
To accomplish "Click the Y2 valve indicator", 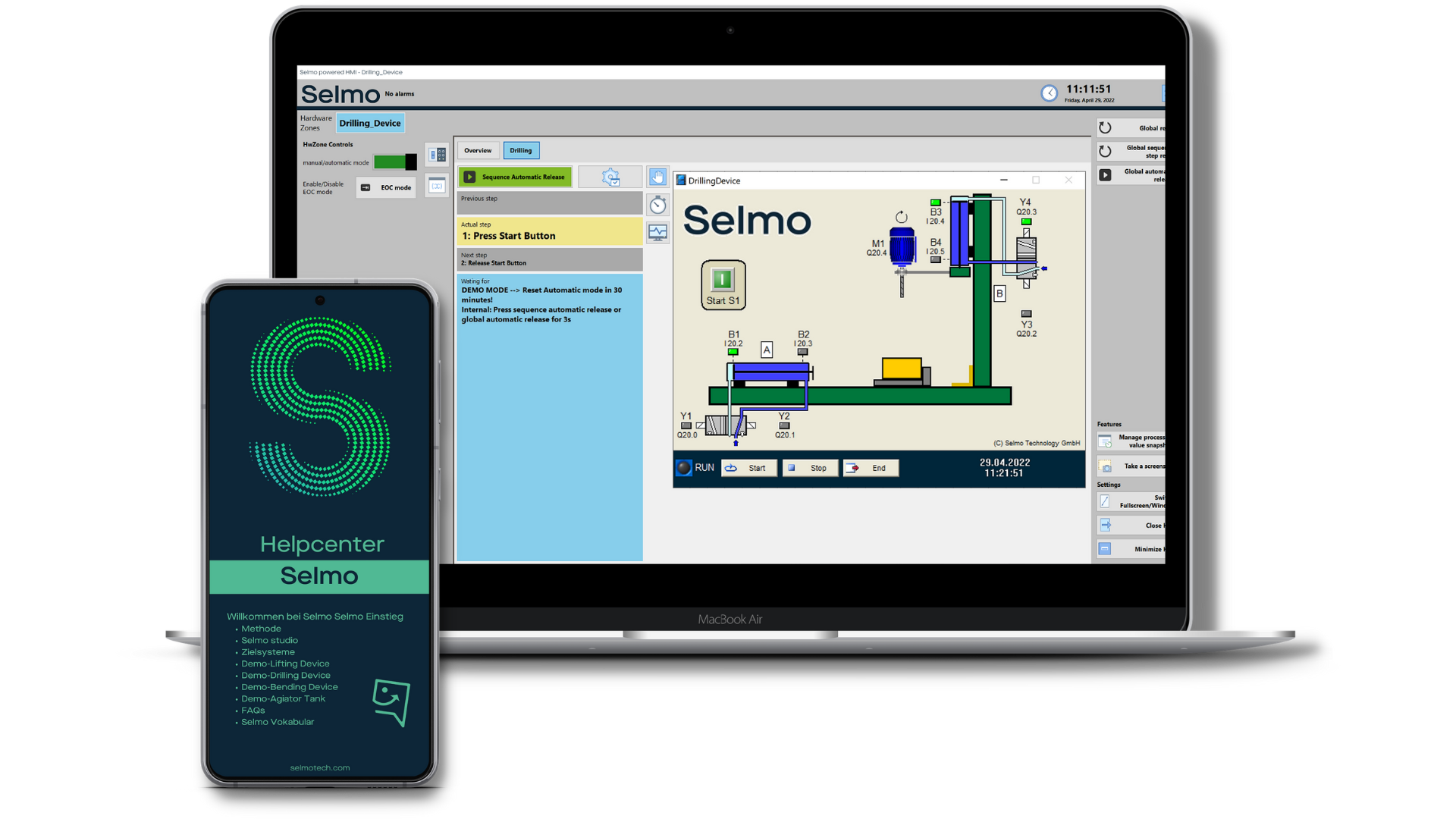I will point(784,426).
